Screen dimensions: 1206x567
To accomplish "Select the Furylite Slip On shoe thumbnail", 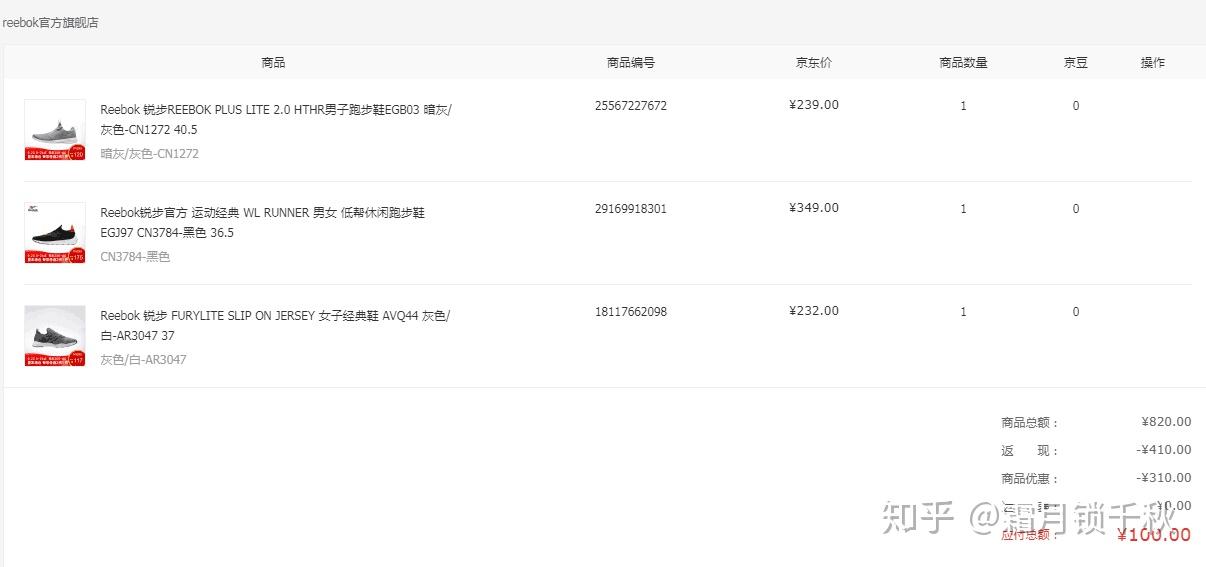I will pyautogui.click(x=54, y=335).
